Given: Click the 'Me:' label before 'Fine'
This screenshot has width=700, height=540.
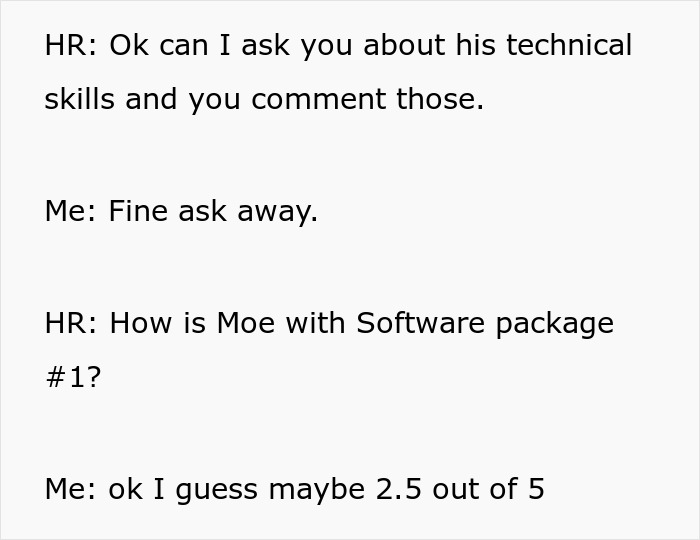Looking at the screenshot, I should (71, 211).
